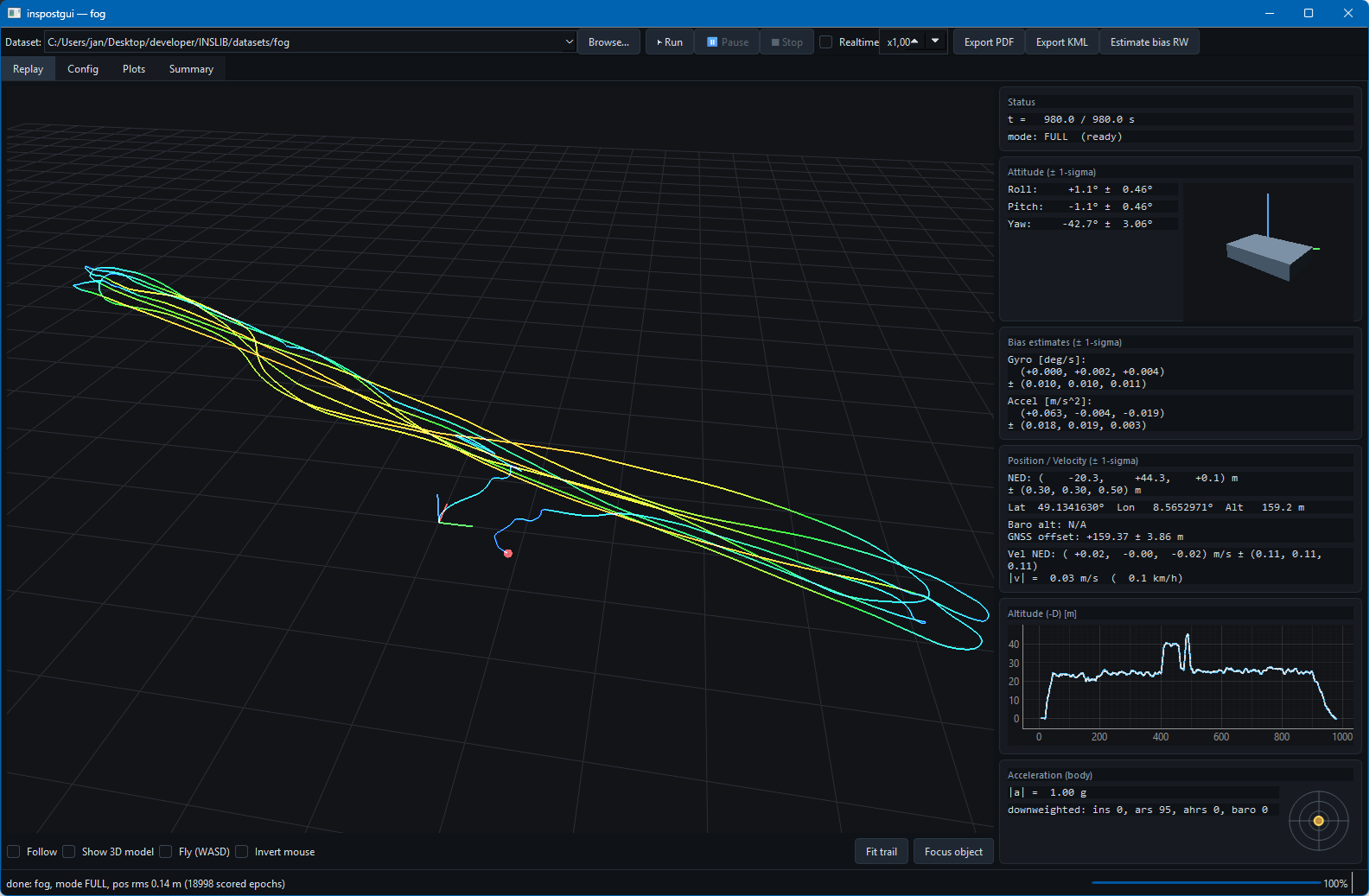Click the acceleration bullseye indicator
Image resolution: width=1369 pixels, height=896 pixels.
coord(1319,821)
